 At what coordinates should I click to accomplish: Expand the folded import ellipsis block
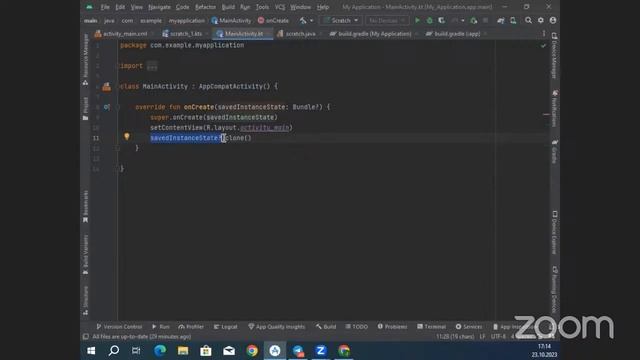[152, 66]
